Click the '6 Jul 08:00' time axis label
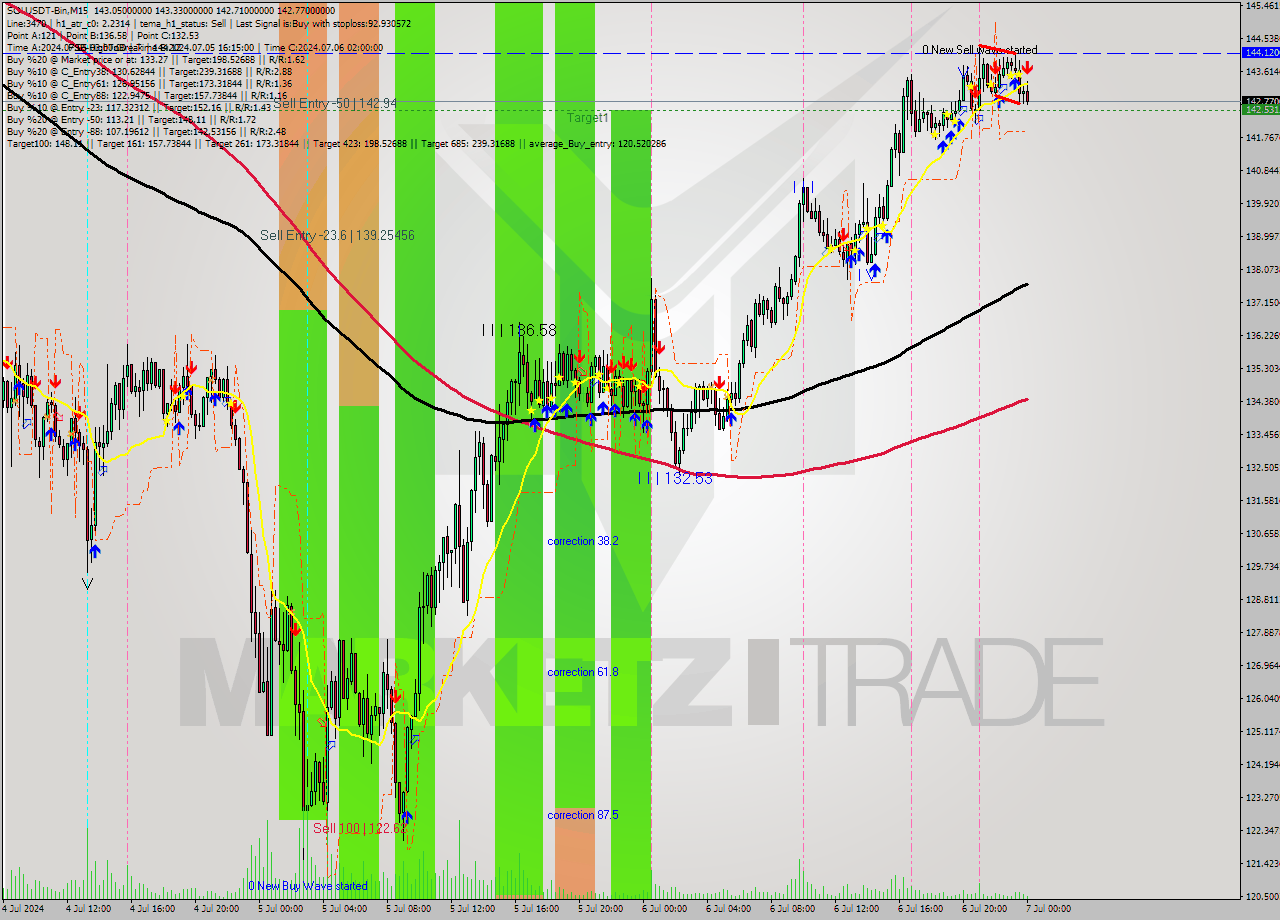Image resolution: width=1280 pixels, height=920 pixels. pyautogui.click(x=792, y=909)
